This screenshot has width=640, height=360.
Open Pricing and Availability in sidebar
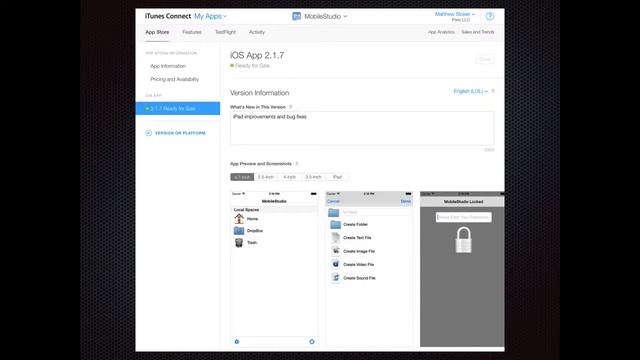point(175,79)
